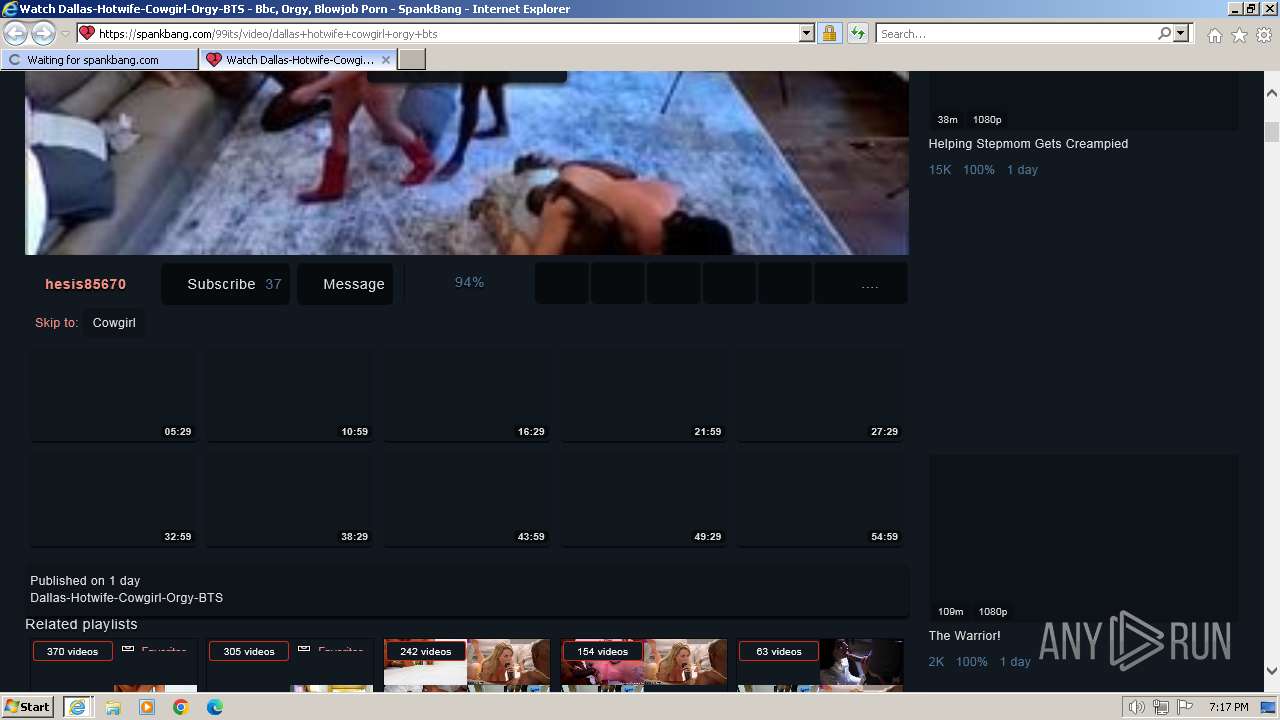This screenshot has width=1280, height=720.
Task: Click the URL address field
Action: (x=445, y=33)
